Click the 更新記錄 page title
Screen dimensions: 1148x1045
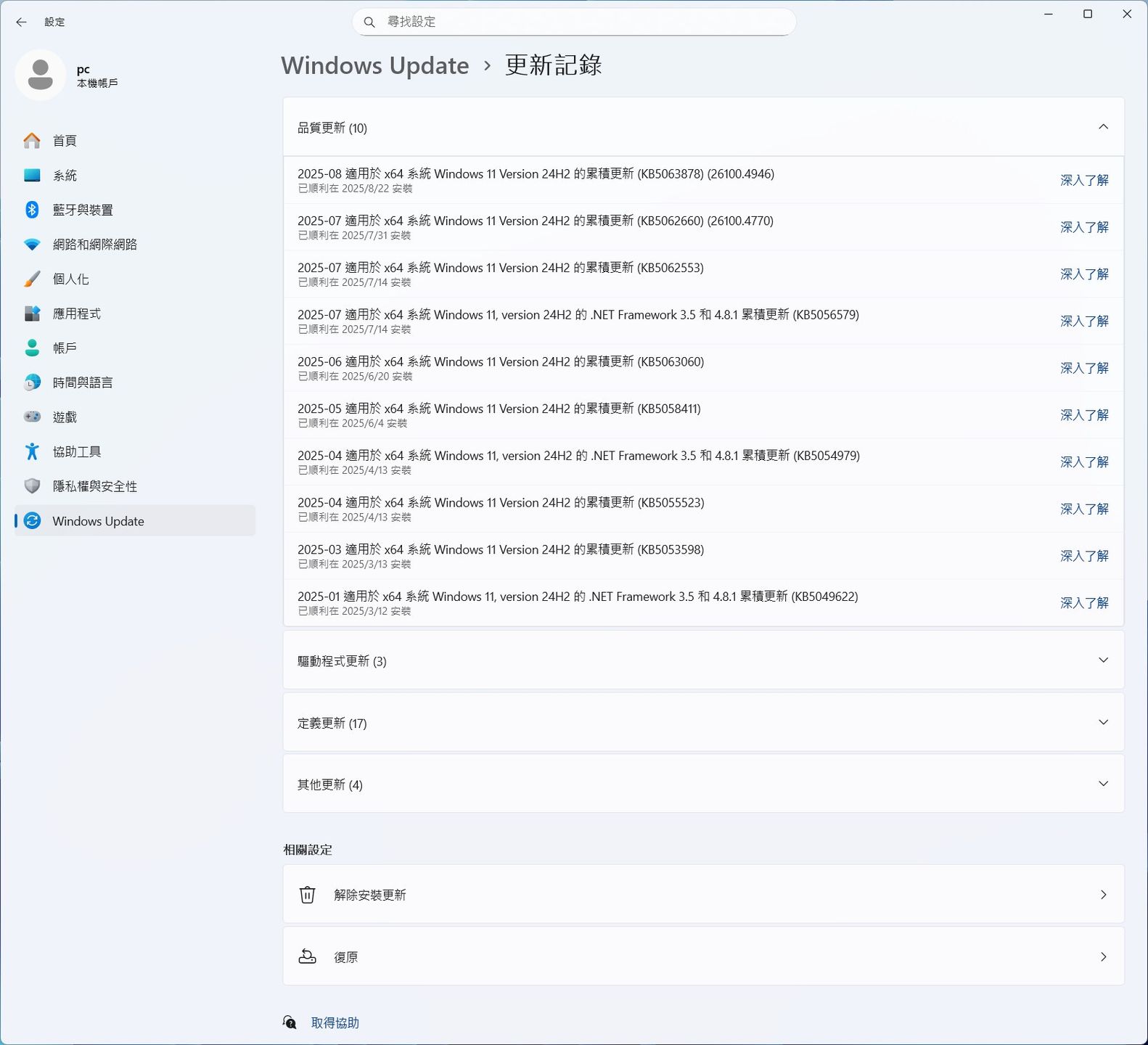coord(554,65)
